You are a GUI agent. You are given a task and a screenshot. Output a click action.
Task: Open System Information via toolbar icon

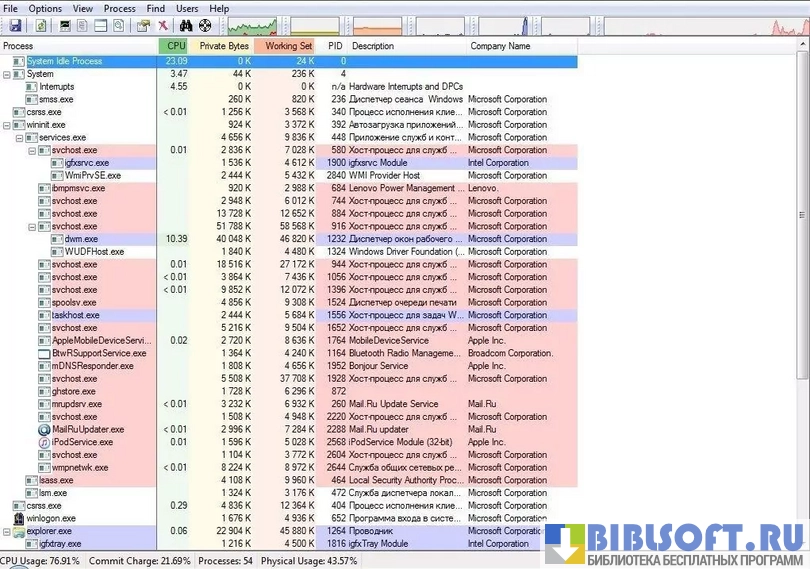(x=65, y=26)
